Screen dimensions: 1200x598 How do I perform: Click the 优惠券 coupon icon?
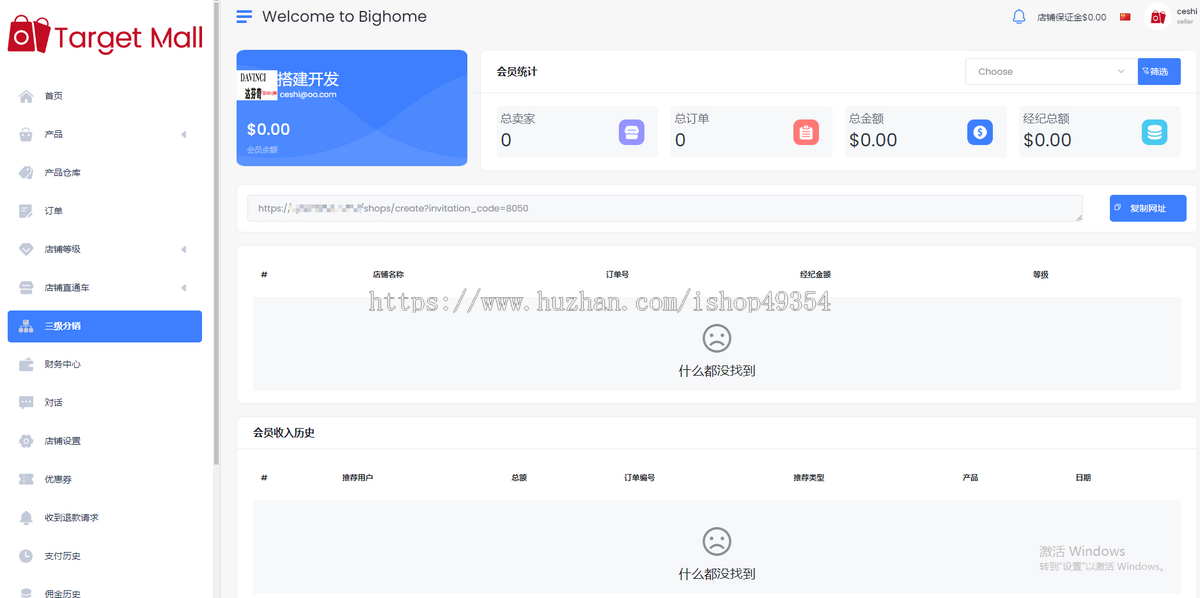(26, 479)
